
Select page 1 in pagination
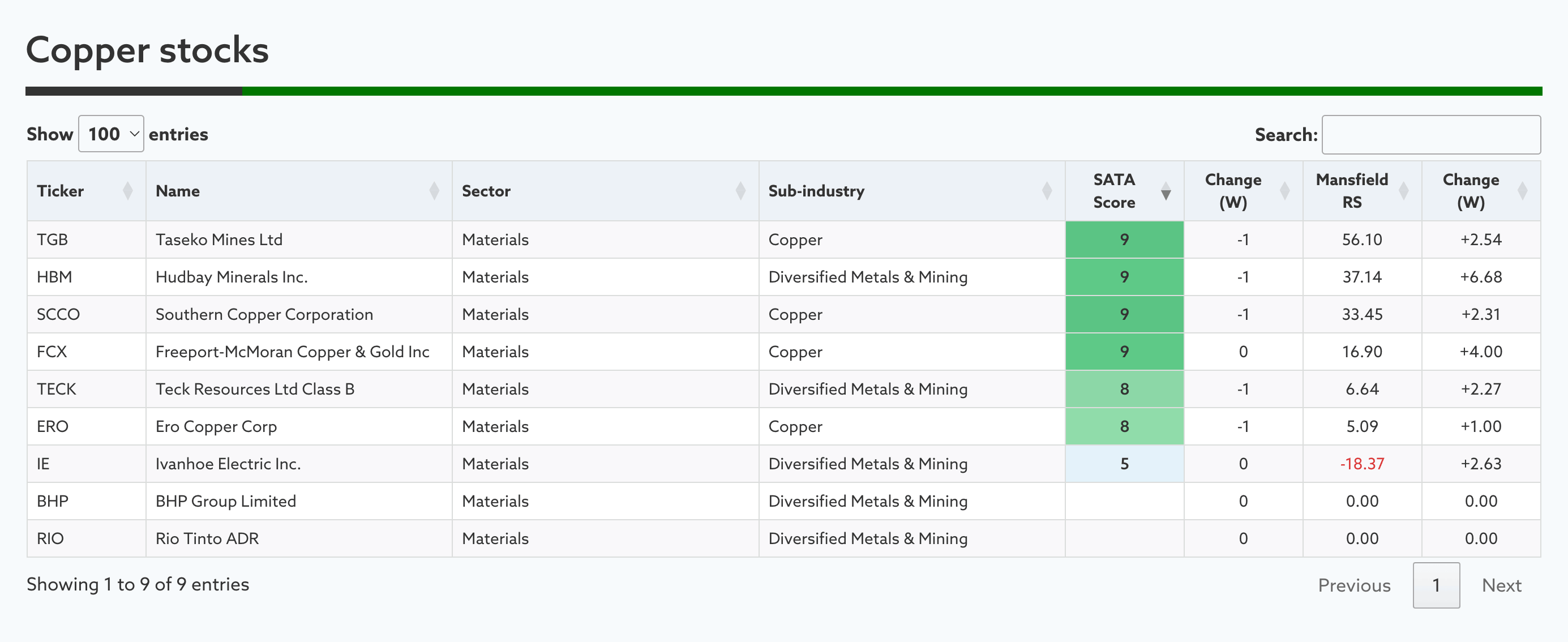pos(1436,585)
